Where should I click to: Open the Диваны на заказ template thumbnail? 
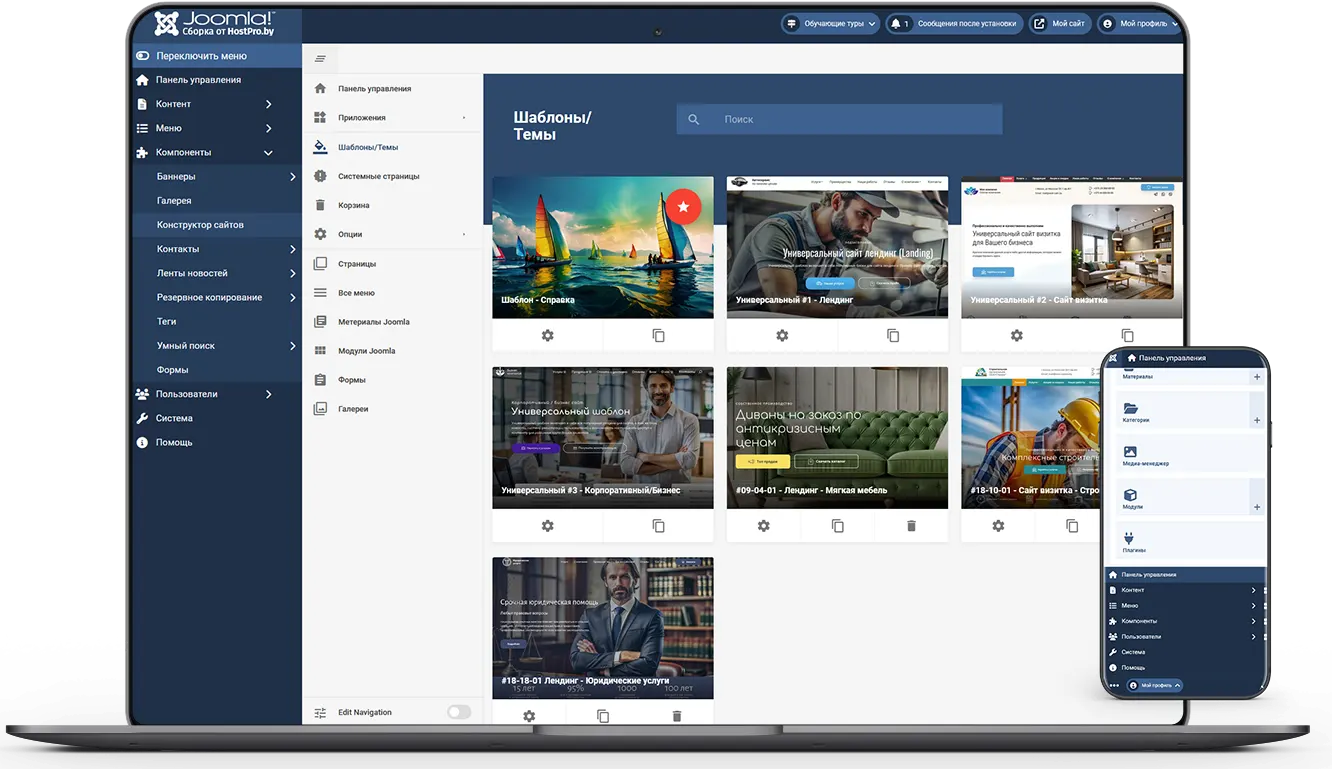point(837,438)
